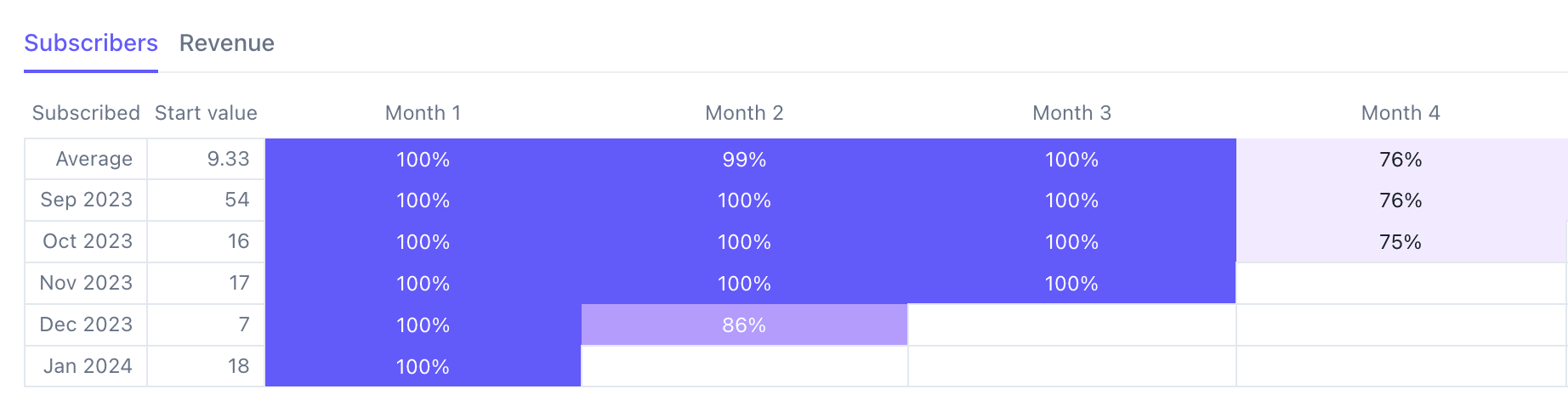Click Nov 2023 Month 3 100% cell
This screenshot has height=406, width=1568.
[1071, 284]
